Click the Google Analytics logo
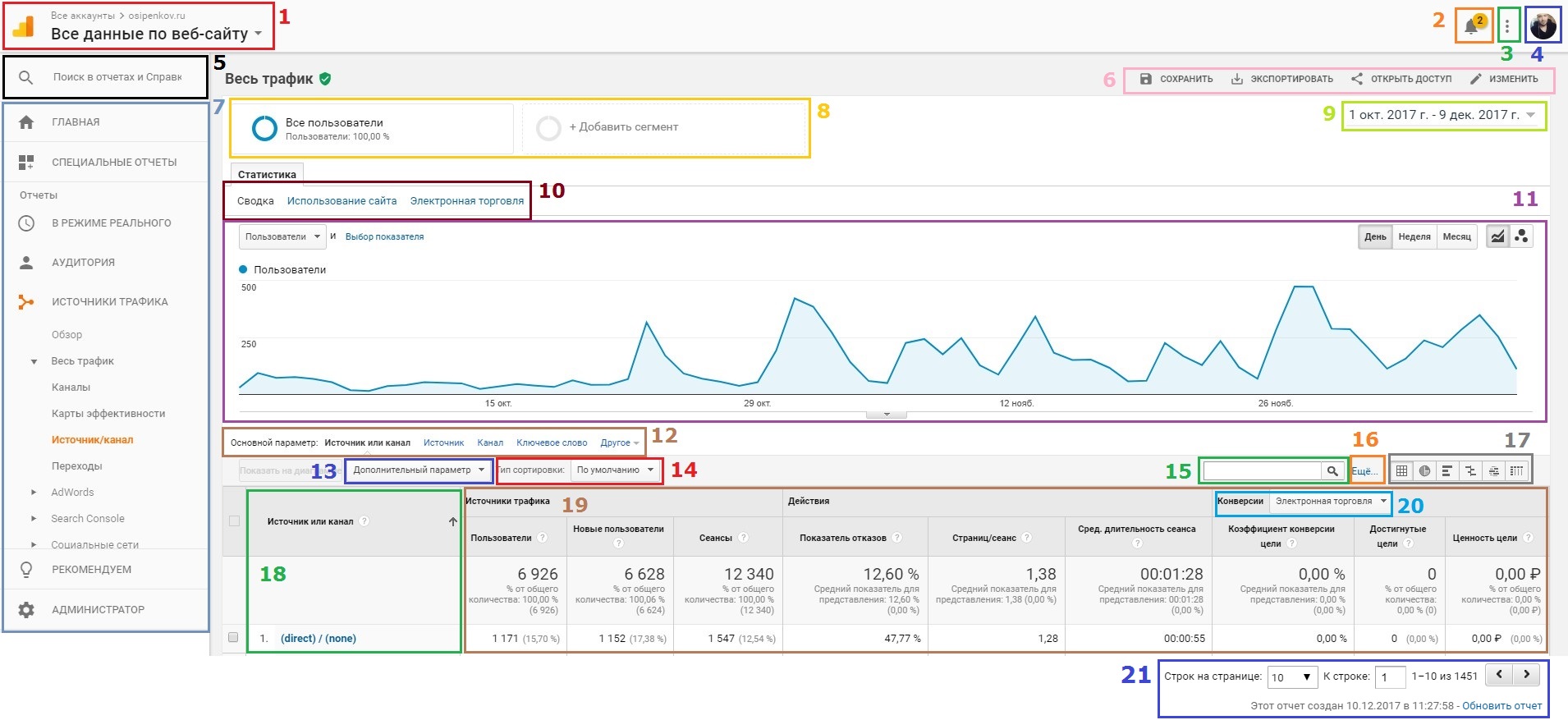 tap(24, 27)
